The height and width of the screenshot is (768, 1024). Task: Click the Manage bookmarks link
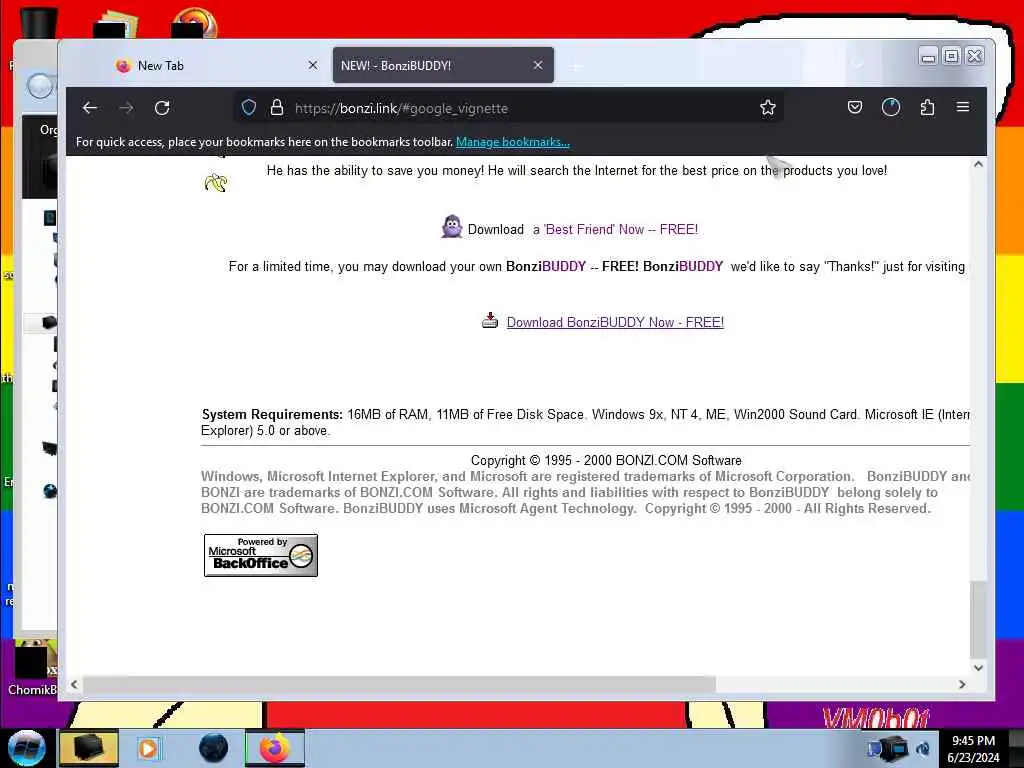513,142
